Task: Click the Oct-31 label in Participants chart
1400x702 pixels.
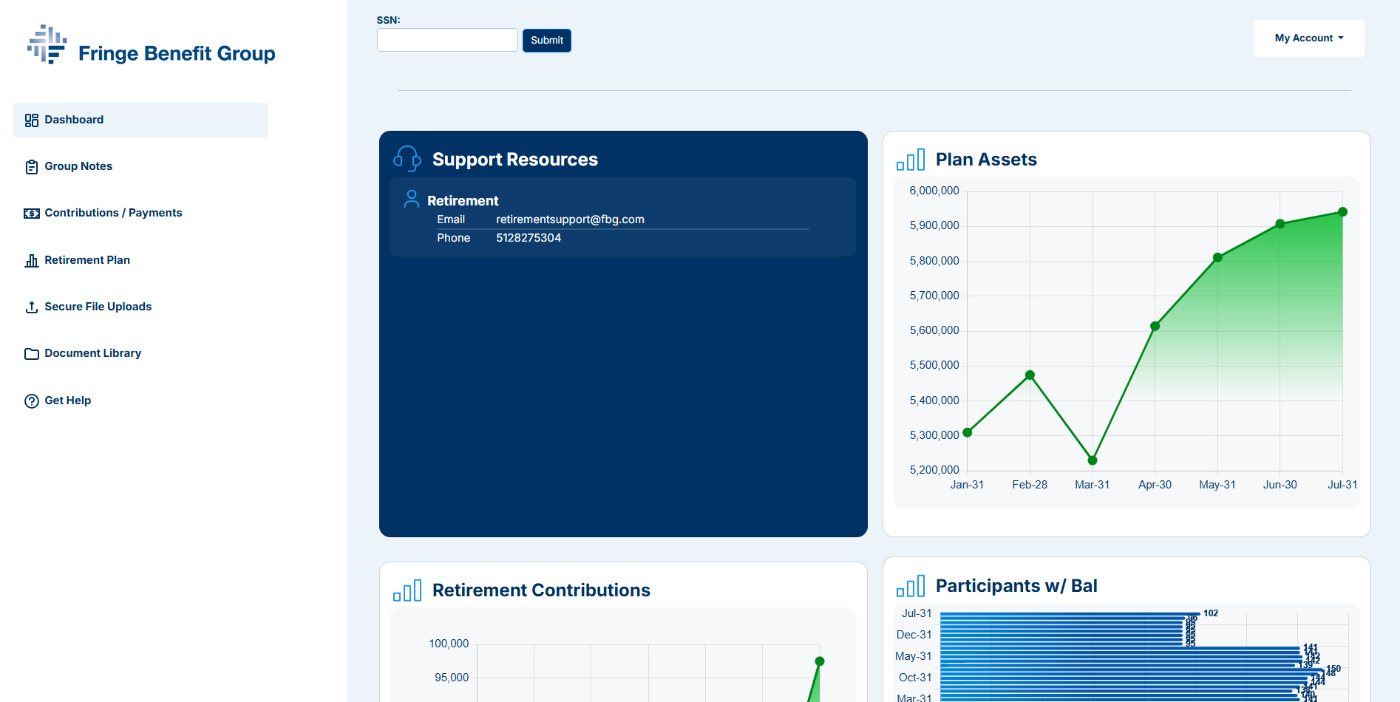Action: pyautogui.click(x=915, y=678)
